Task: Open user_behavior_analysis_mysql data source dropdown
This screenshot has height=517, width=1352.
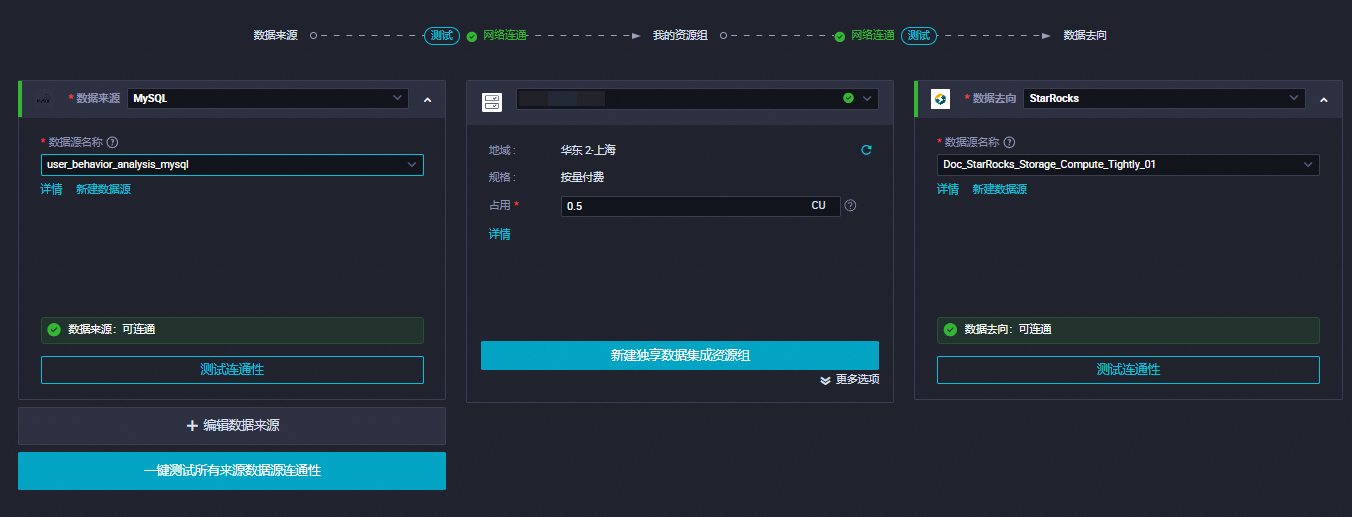Action: click(x=232, y=164)
